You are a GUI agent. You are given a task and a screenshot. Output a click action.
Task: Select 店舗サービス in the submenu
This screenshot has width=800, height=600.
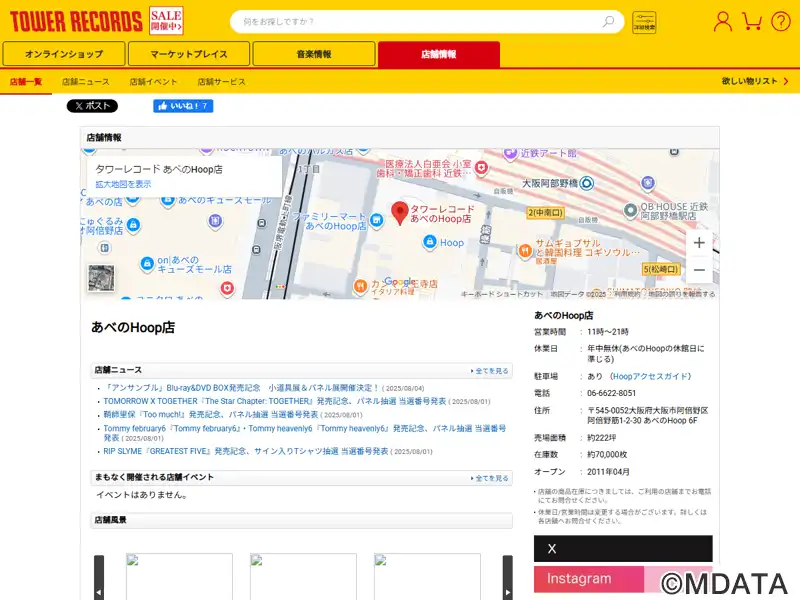click(x=221, y=82)
